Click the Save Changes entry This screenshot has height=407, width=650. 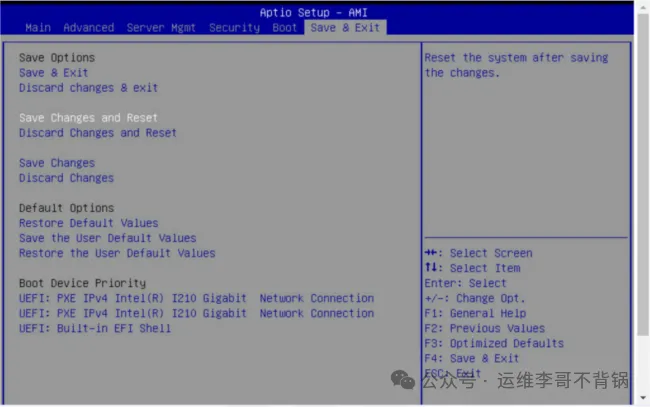click(57, 163)
